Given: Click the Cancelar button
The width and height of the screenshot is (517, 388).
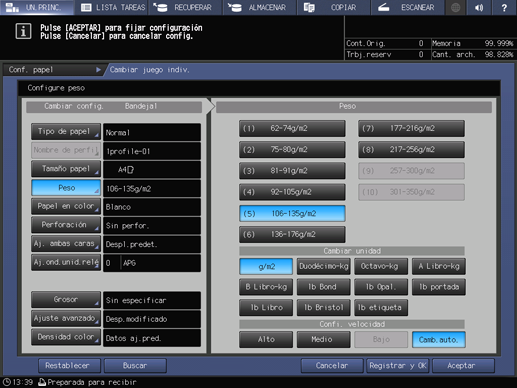Looking at the screenshot, I should (x=332, y=366).
